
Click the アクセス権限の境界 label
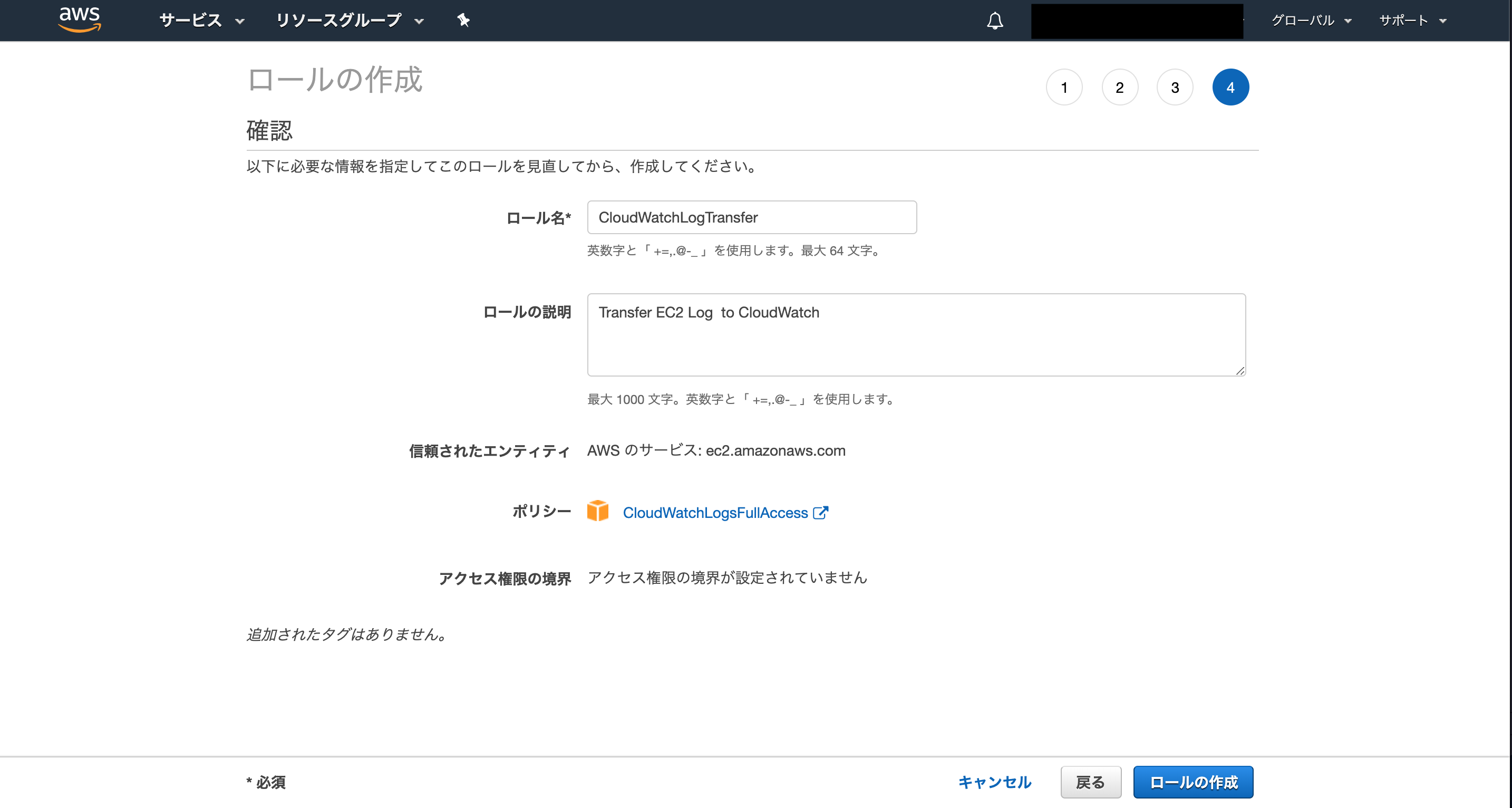coord(505,579)
